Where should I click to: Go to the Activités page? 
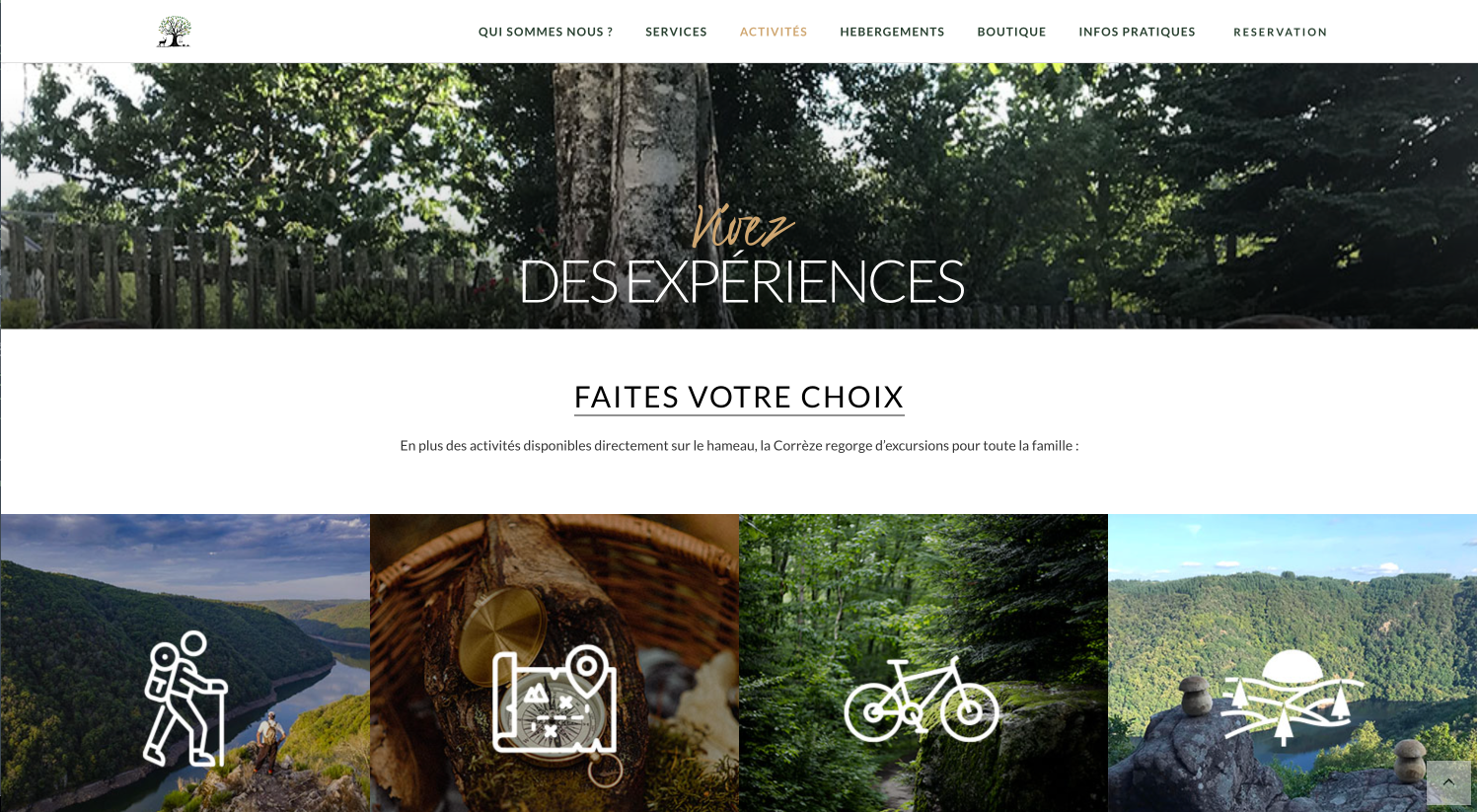point(774,32)
